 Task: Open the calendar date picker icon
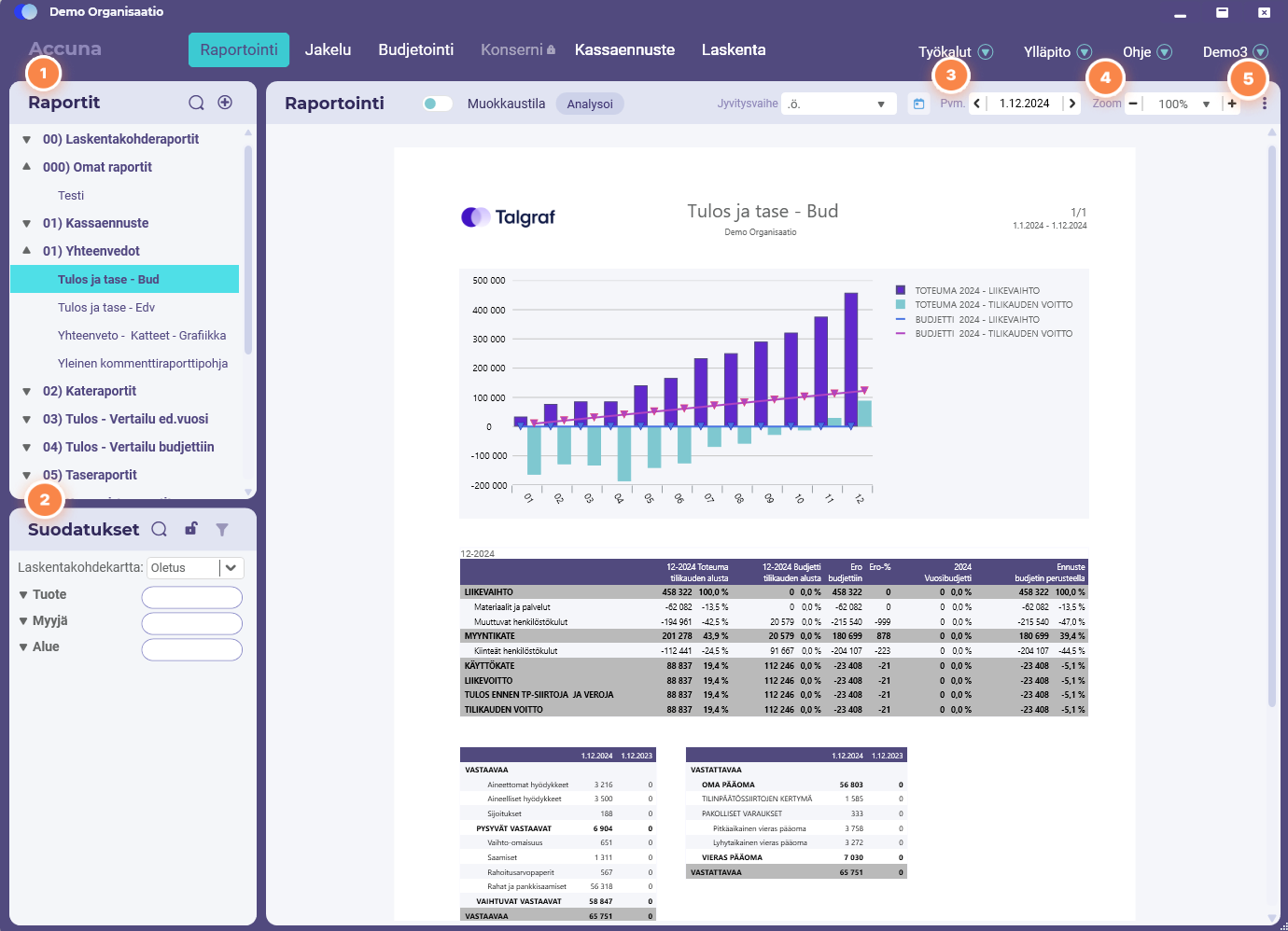919,104
